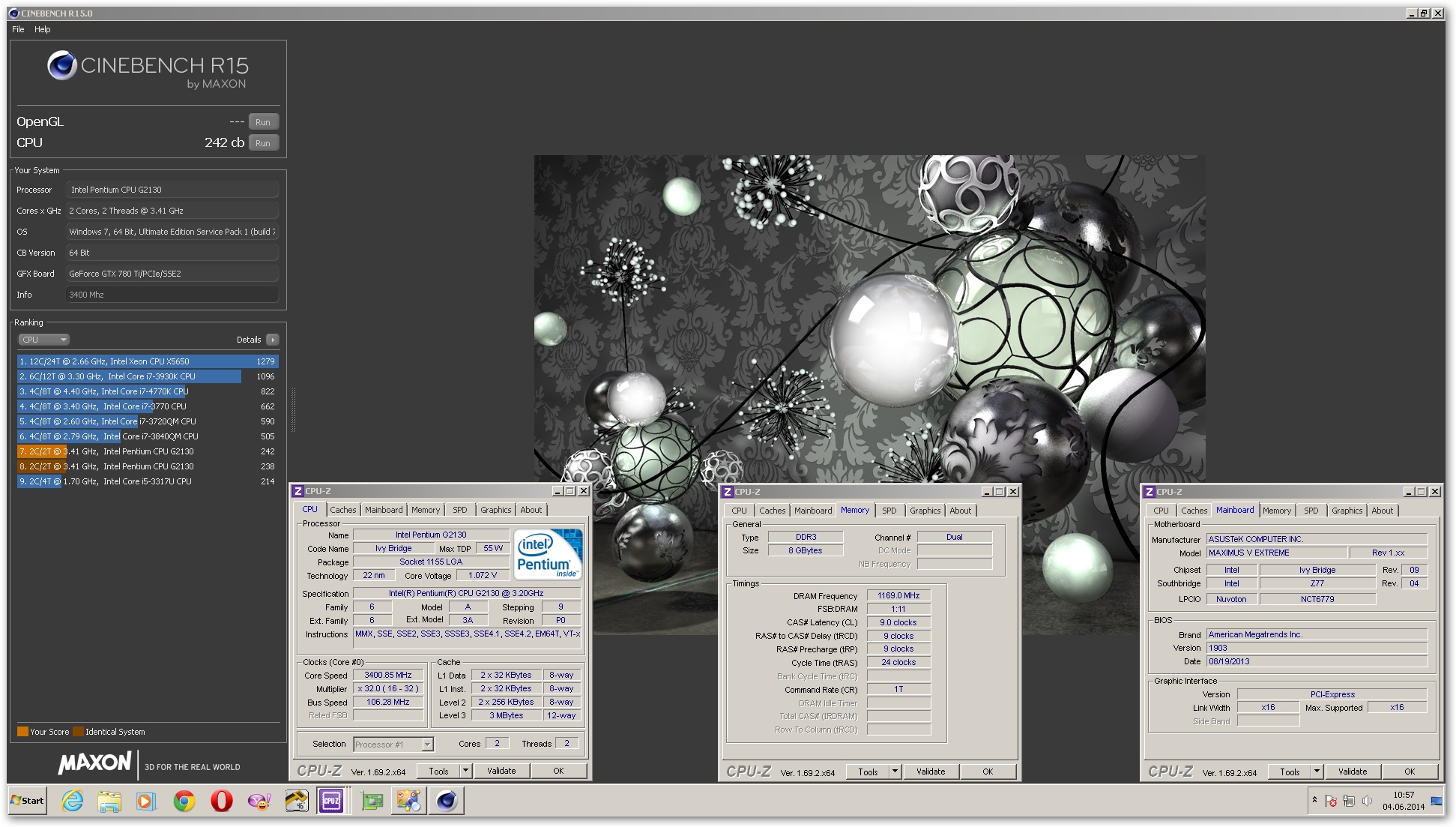Screen dimensions: 1456x827
Task: Click the Processor field Intel Pentium CPU G2130
Action: tap(172, 190)
